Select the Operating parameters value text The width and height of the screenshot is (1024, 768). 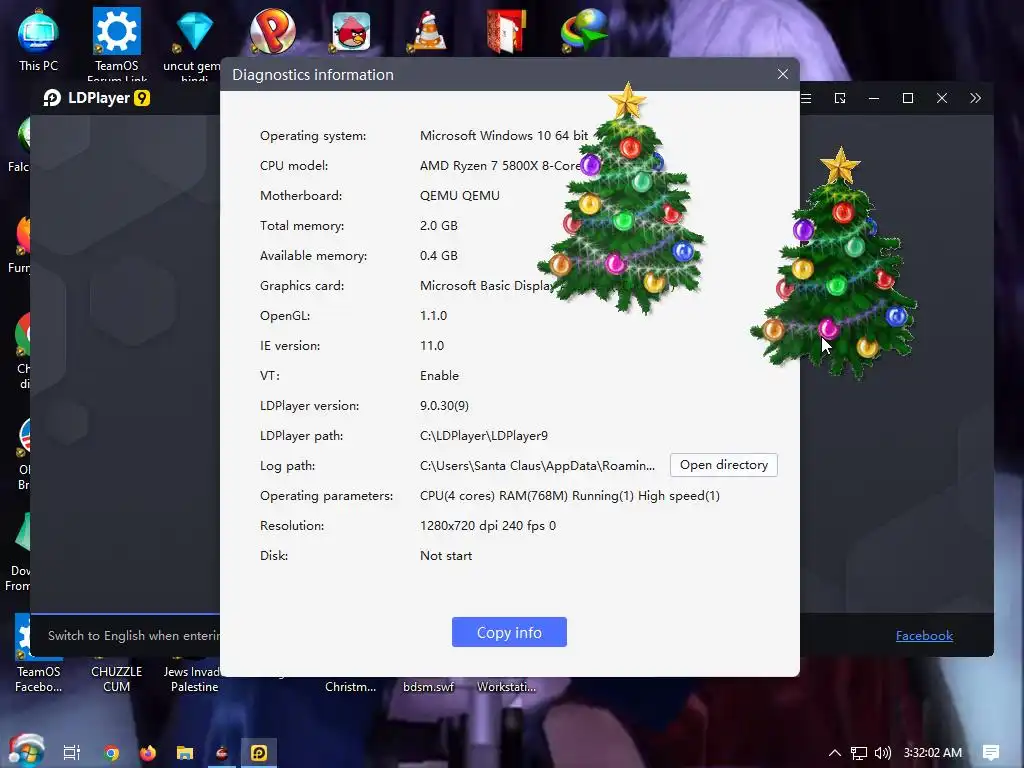point(569,496)
